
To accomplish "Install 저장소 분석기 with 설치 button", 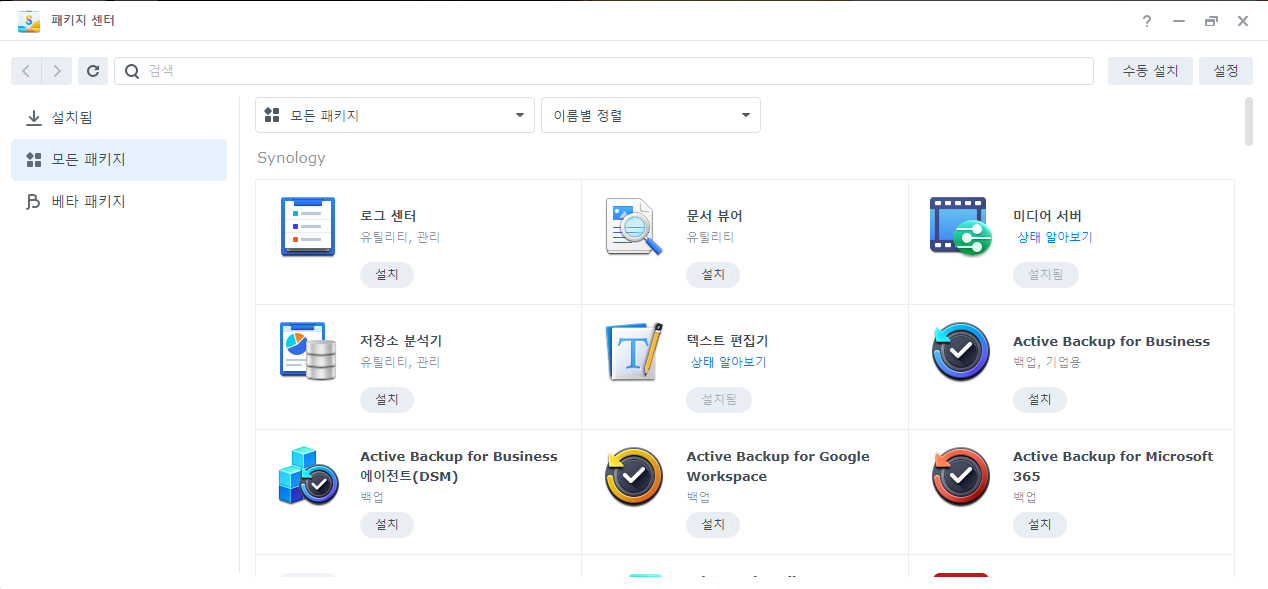I will [387, 400].
